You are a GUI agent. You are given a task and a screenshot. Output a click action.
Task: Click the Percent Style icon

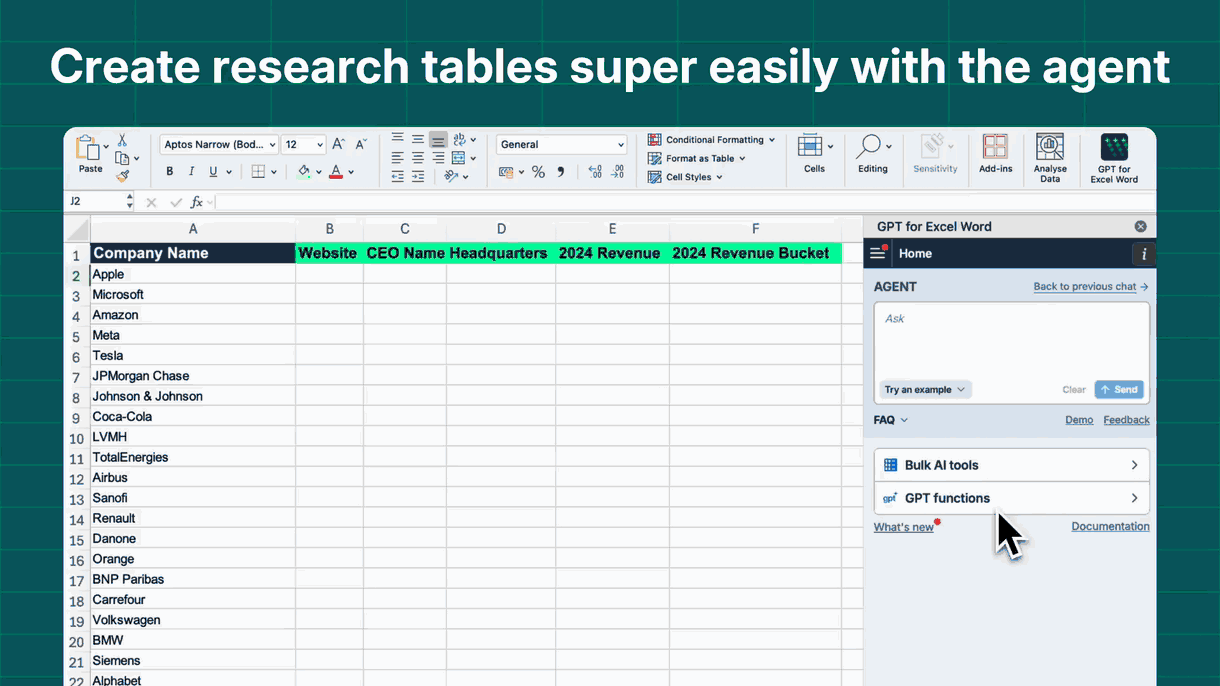[538, 171]
